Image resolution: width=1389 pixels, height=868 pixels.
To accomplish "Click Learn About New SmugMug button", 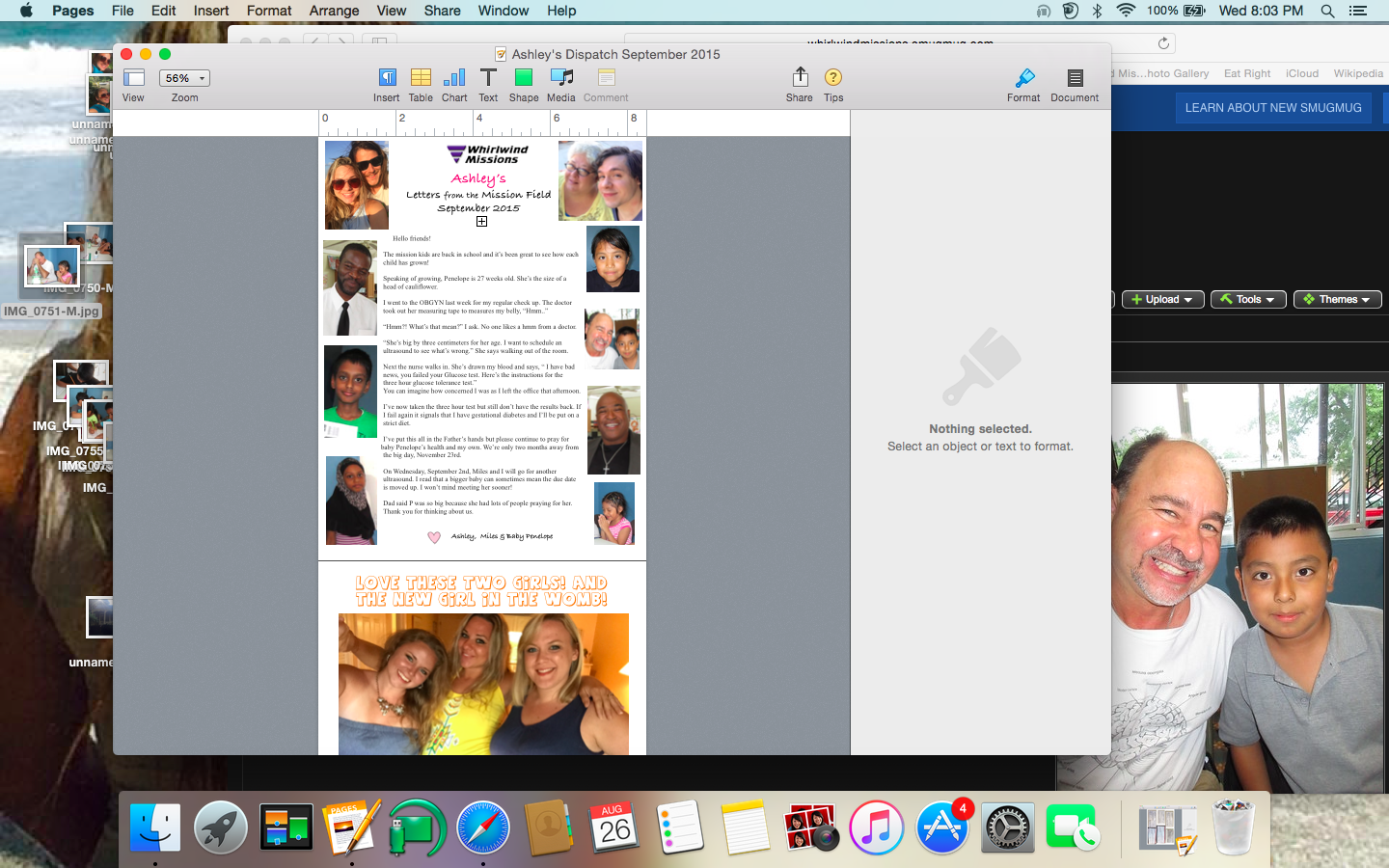I will [x=1272, y=108].
